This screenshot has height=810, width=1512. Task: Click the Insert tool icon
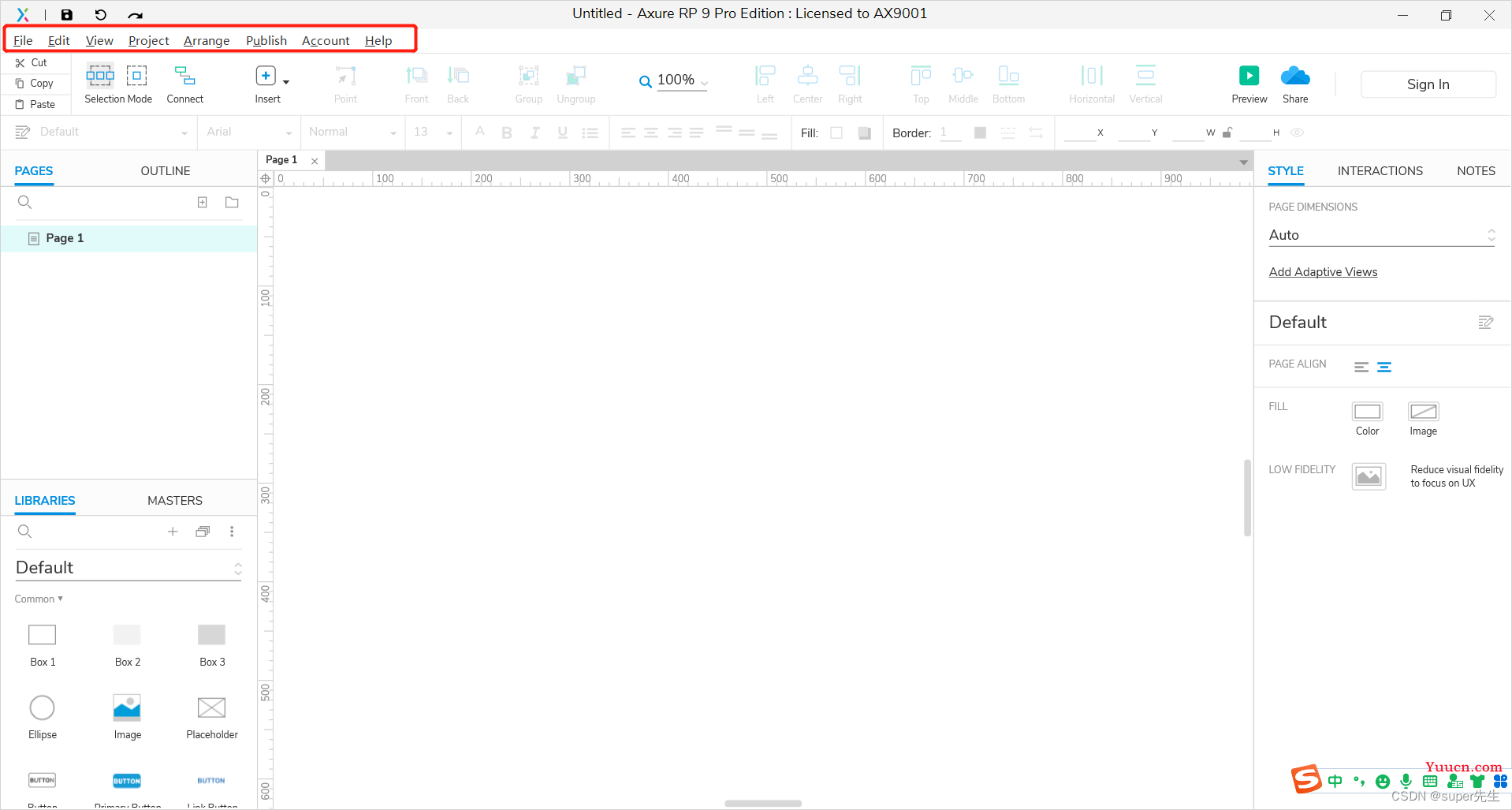[266, 76]
